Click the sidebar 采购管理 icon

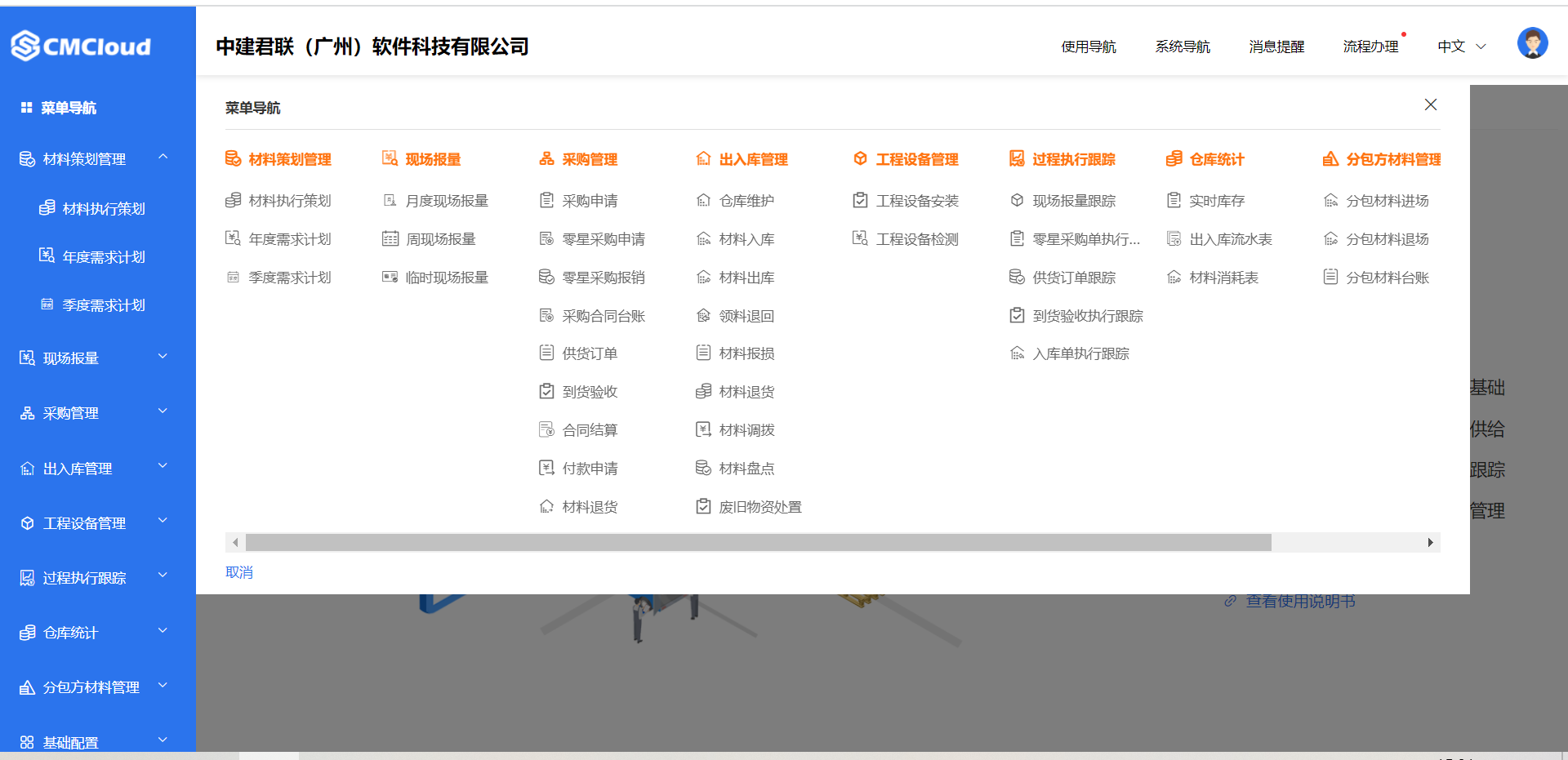[27, 413]
